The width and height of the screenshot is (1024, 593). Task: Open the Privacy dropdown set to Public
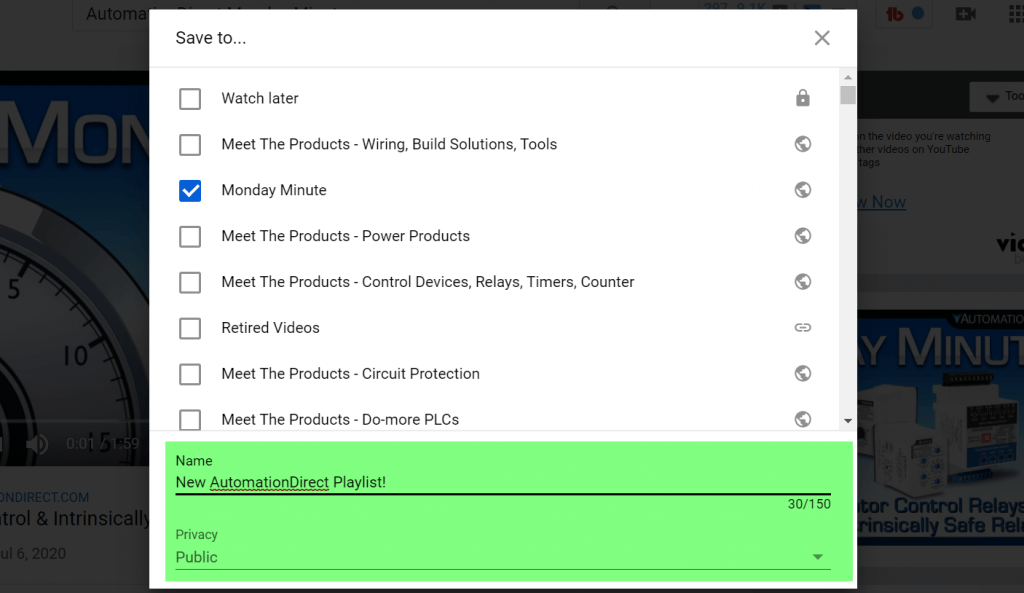[502, 557]
